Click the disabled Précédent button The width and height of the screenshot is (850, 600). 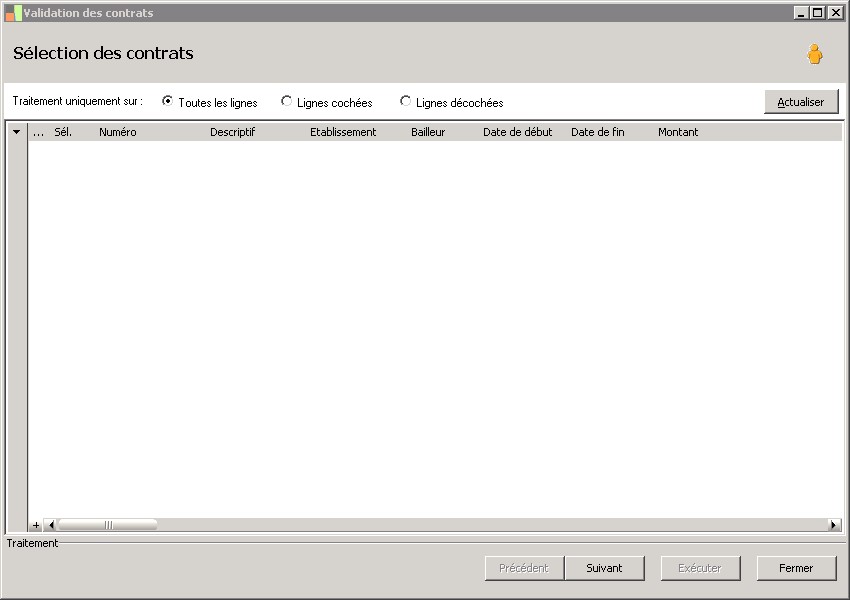[x=524, y=568]
